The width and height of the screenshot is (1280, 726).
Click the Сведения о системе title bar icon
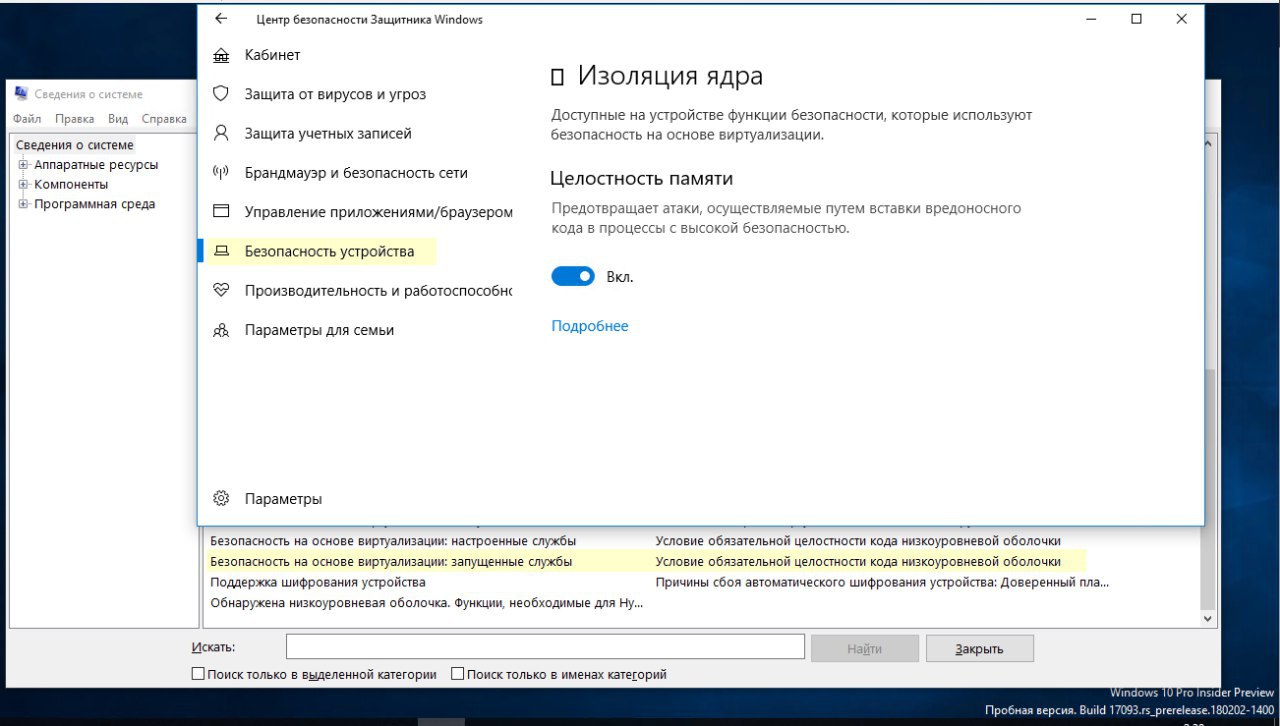pyautogui.click(x=21, y=94)
